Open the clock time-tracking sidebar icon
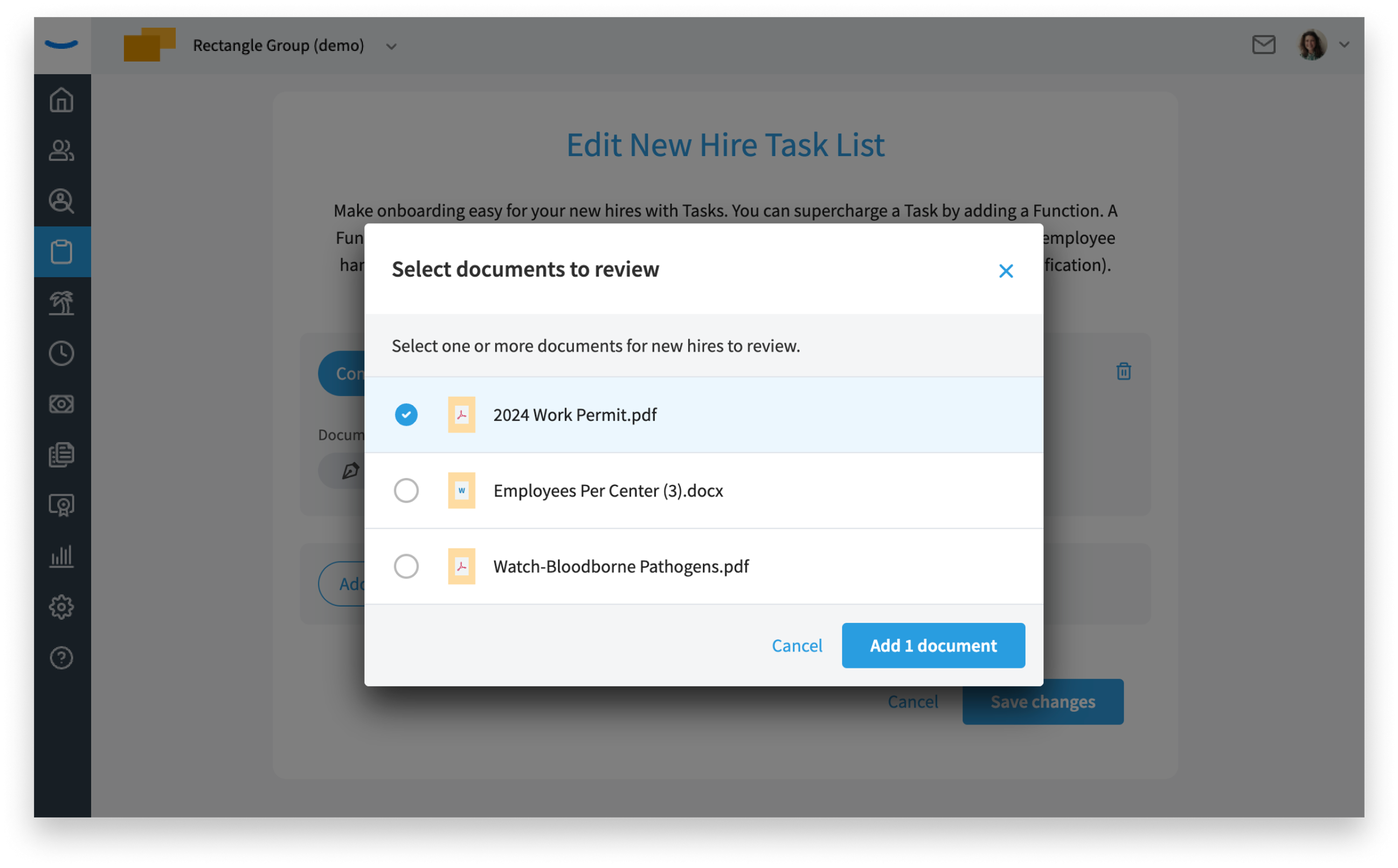 coord(62,353)
